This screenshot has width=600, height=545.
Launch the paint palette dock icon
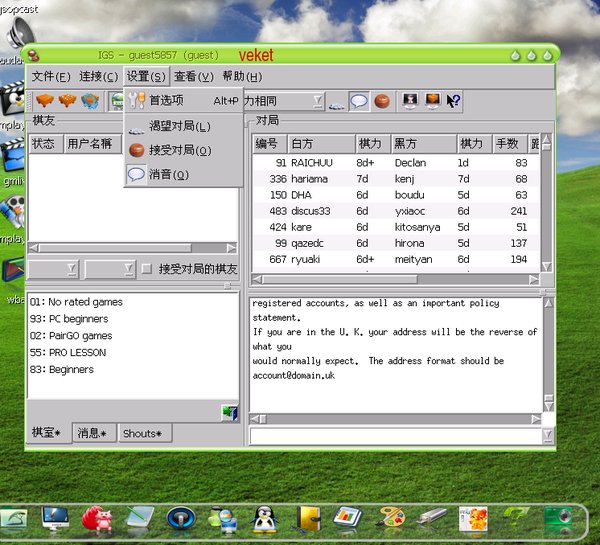pos(390,518)
